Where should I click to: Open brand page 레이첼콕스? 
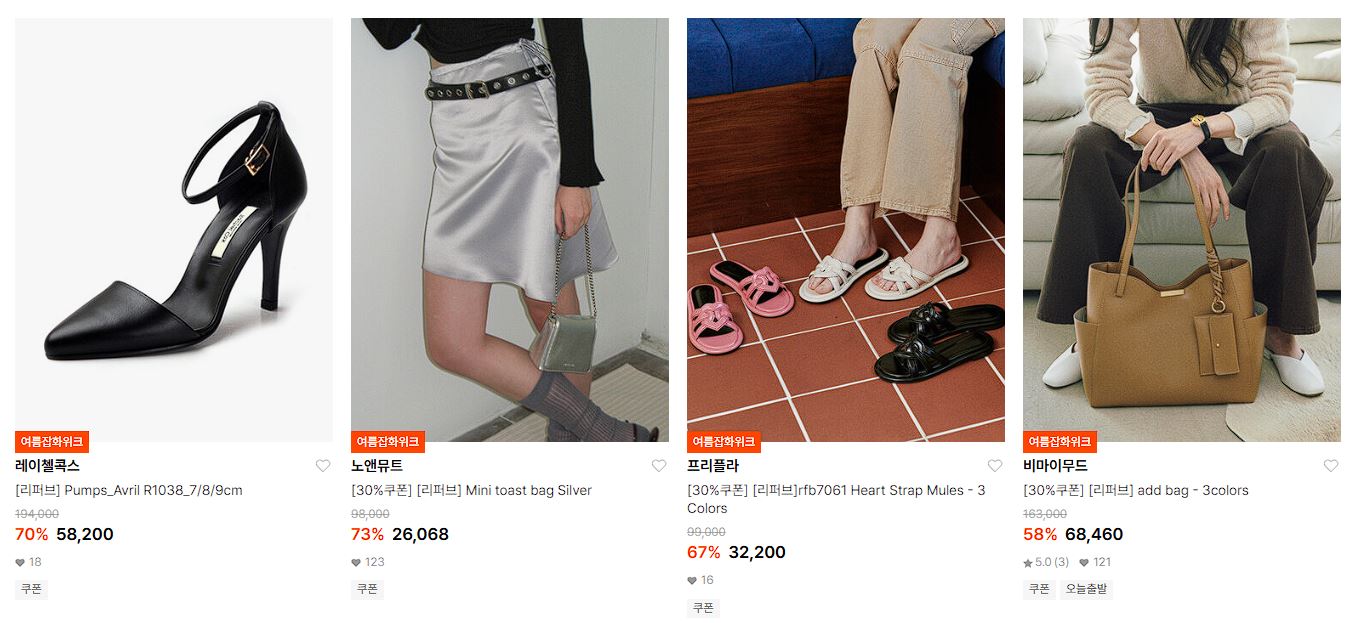point(47,466)
